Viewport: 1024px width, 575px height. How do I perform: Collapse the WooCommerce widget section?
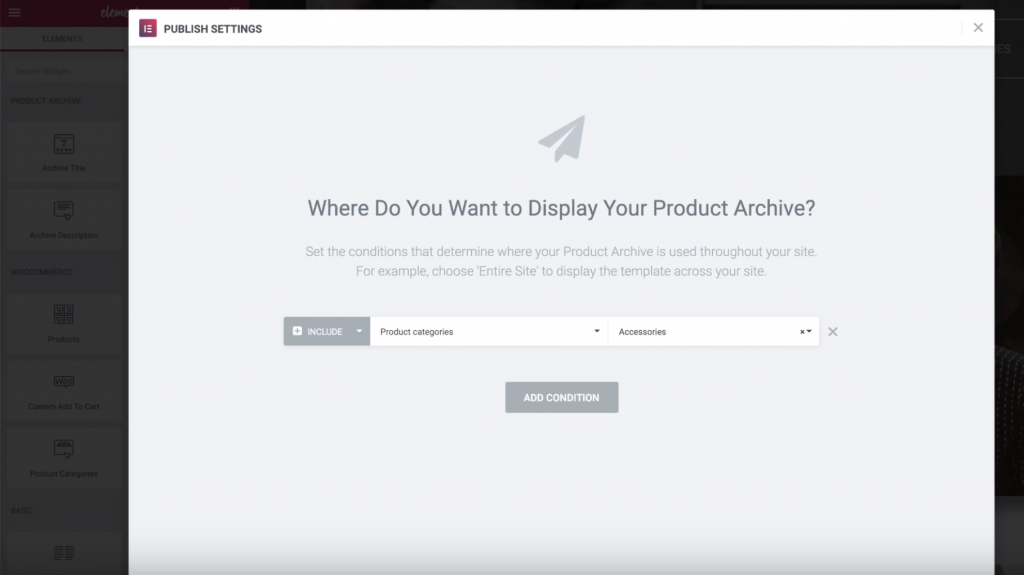(x=40, y=272)
